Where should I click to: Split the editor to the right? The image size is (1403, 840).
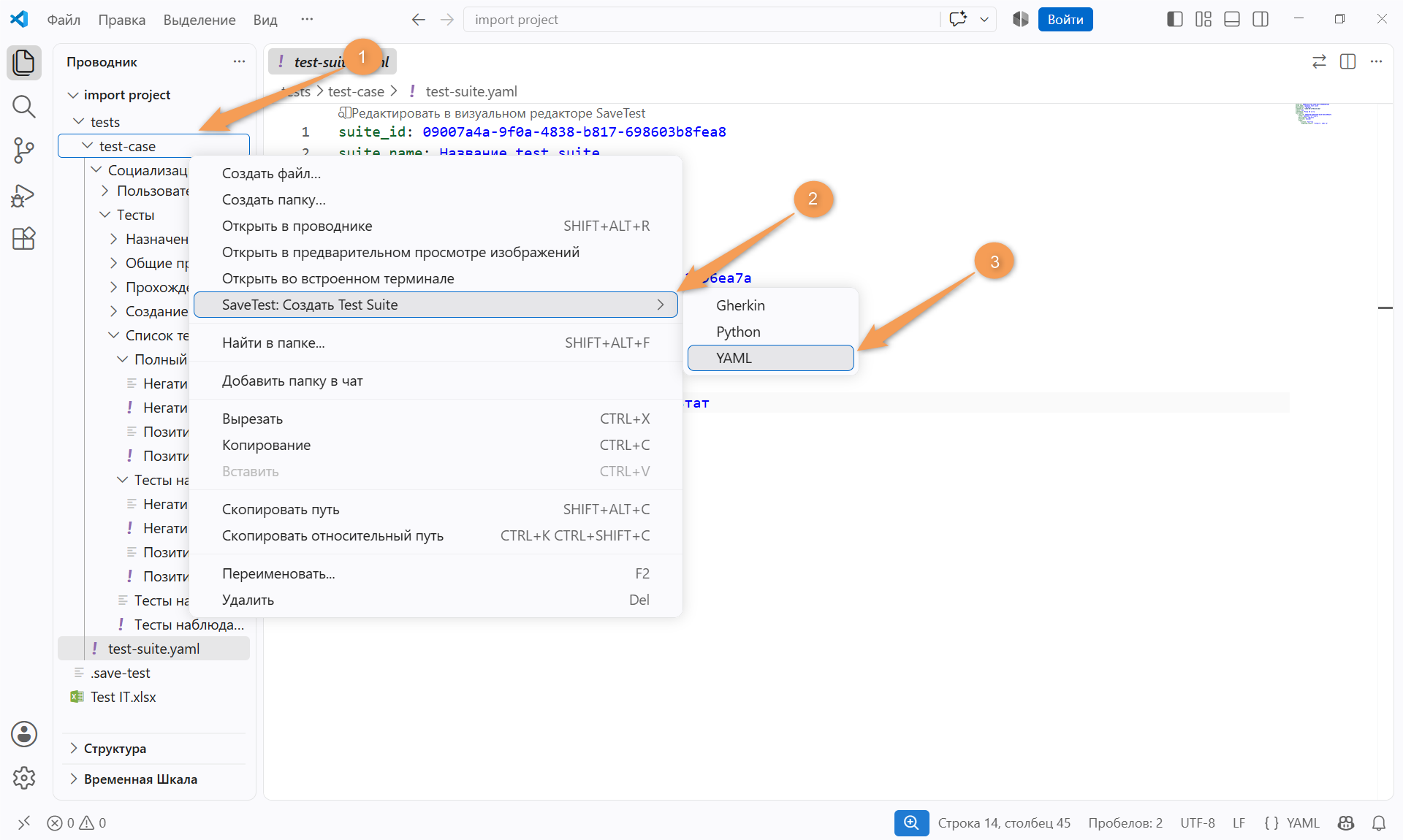coord(1348,61)
